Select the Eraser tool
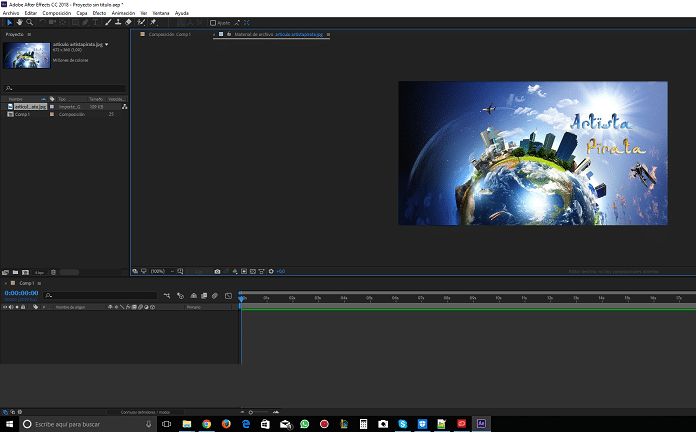Viewport: 696px width, 432px height. (128, 22)
